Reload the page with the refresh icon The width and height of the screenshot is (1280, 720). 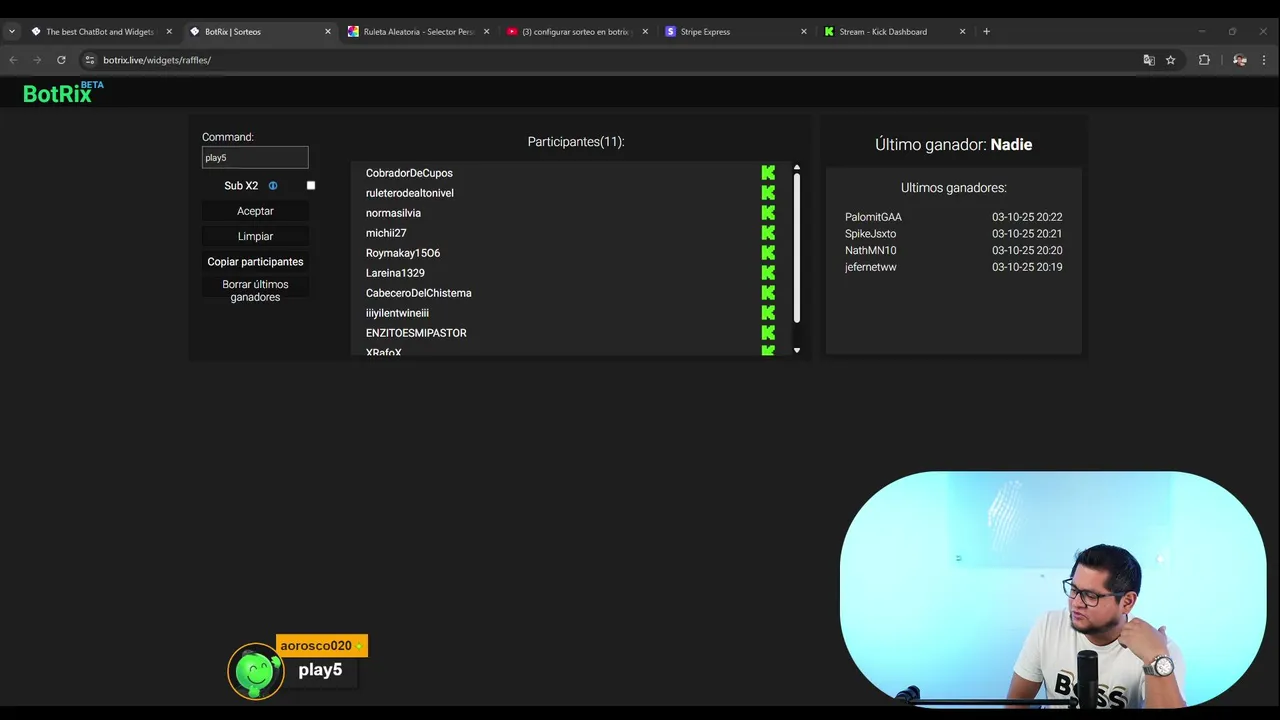pyautogui.click(x=61, y=60)
